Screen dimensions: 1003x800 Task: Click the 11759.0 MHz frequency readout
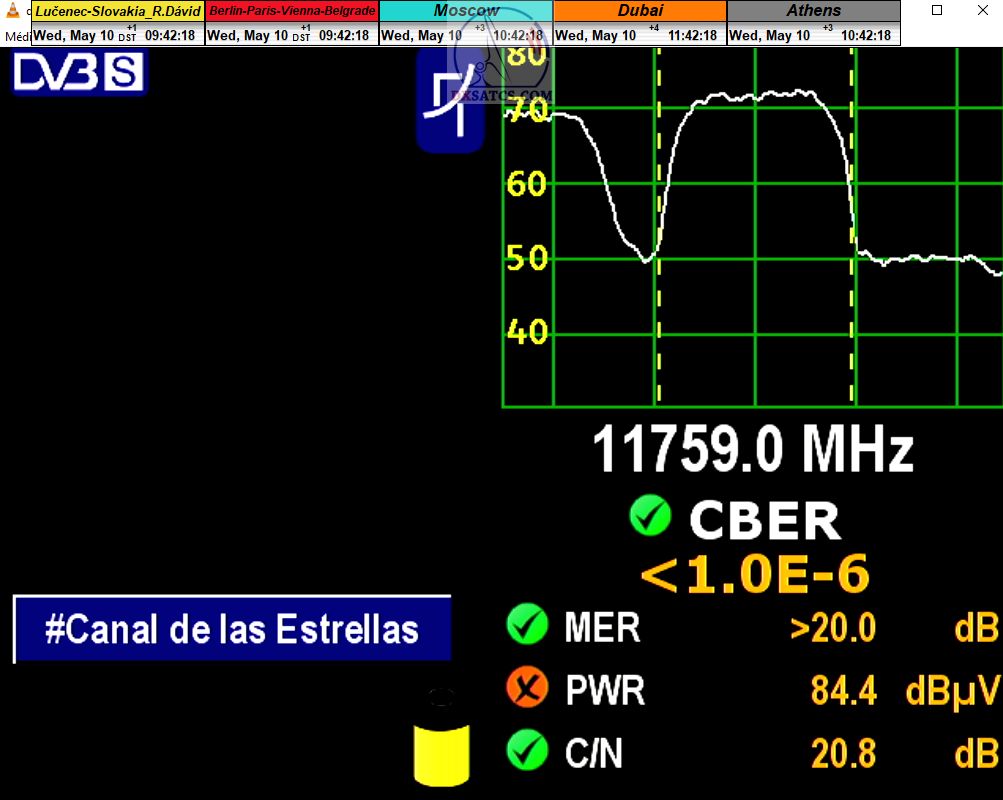tap(753, 450)
